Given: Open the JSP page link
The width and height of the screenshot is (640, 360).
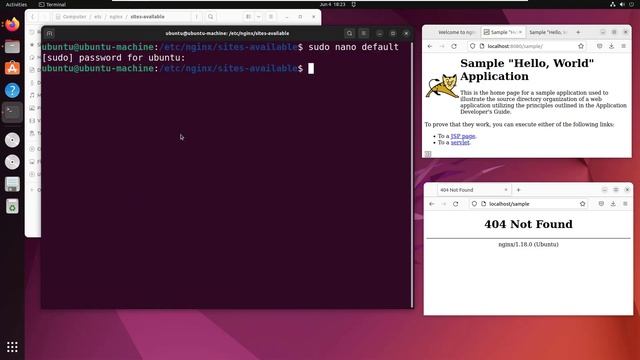Looking at the screenshot, I should 462,136.
